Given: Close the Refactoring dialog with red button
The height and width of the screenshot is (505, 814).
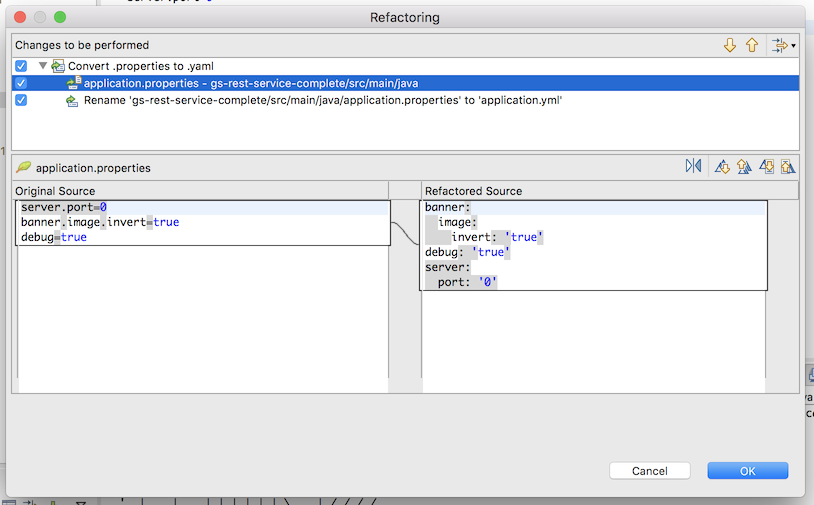Looking at the screenshot, I should click(x=20, y=17).
